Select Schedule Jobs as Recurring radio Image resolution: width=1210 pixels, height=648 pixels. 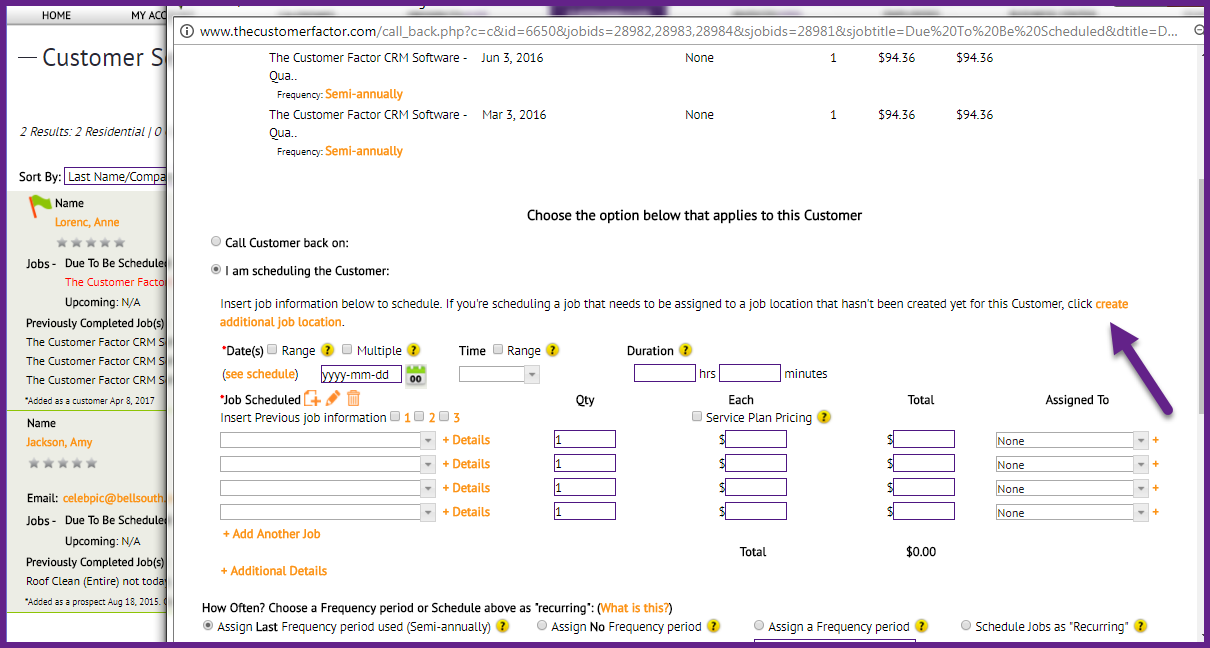point(966,626)
